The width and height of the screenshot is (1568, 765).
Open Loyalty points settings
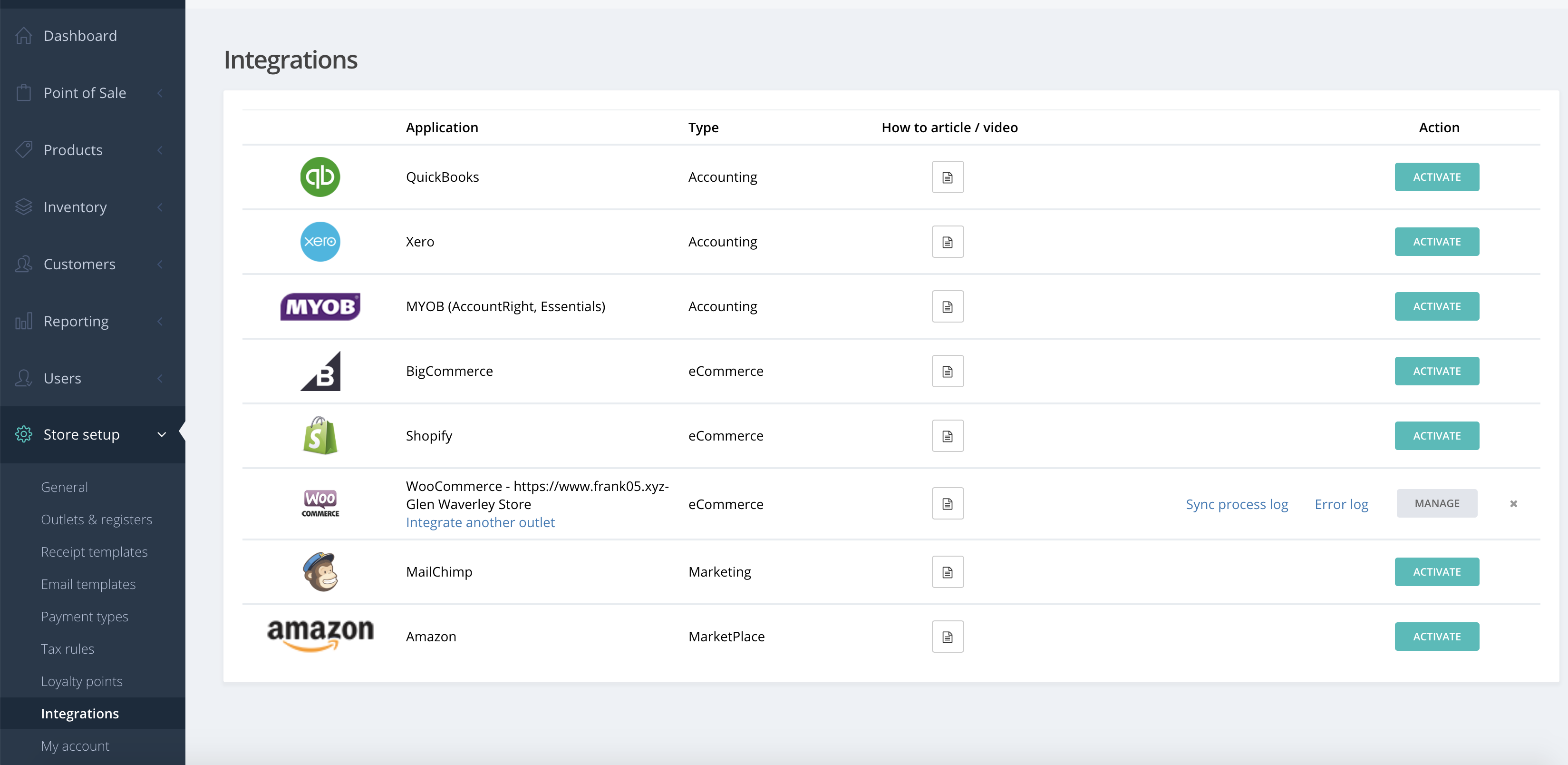pos(82,681)
